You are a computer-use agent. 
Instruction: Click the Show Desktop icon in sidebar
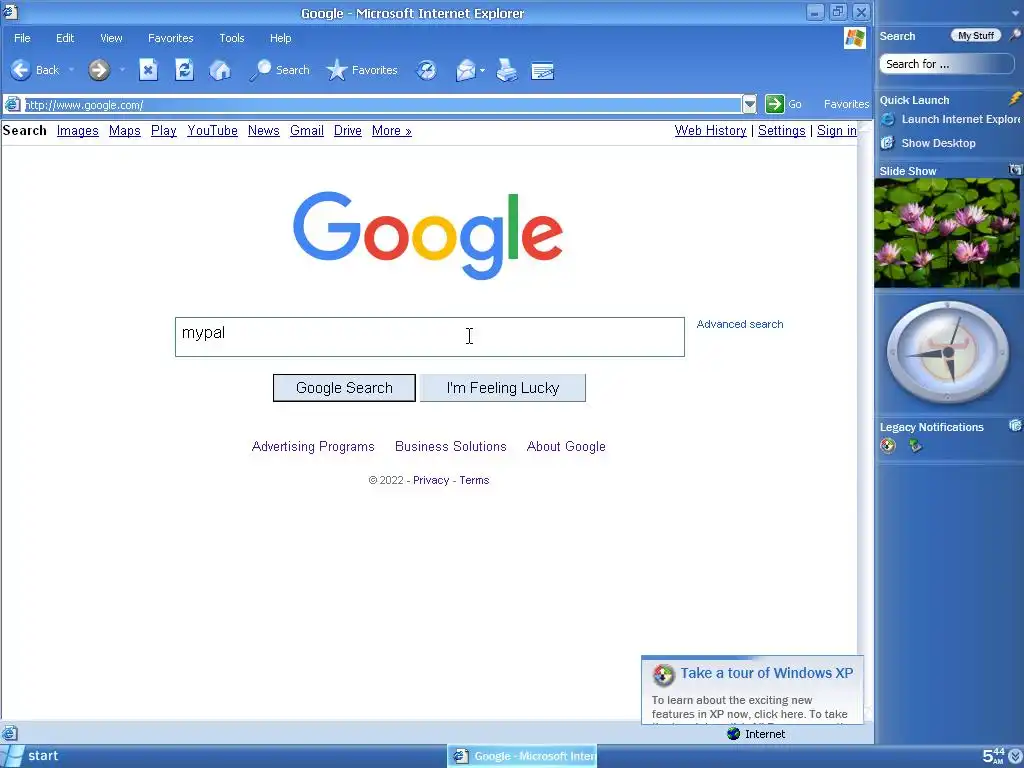(888, 143)
